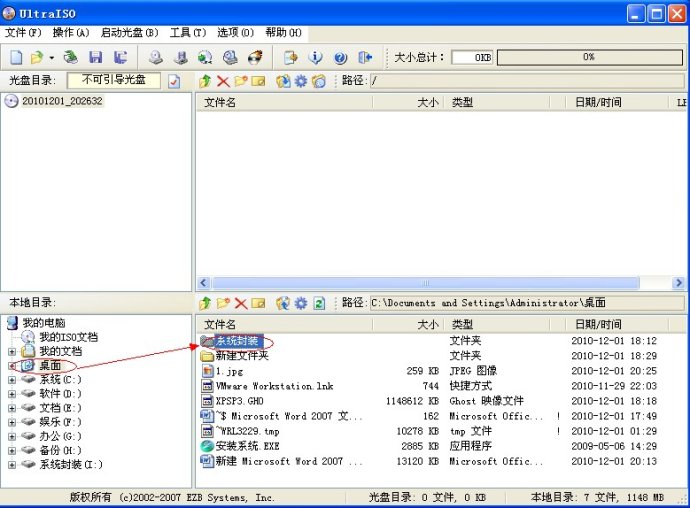Click the local pane gear Properties icon
Viewport: 690px width, 508px height.
click(x=301, y=303)
